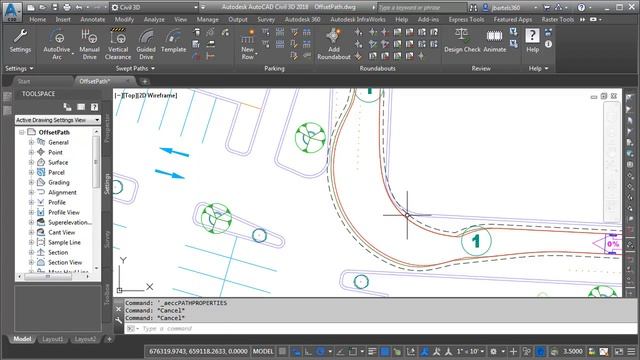
Task: Click the Plot printer icon
Action: point(67,7)
